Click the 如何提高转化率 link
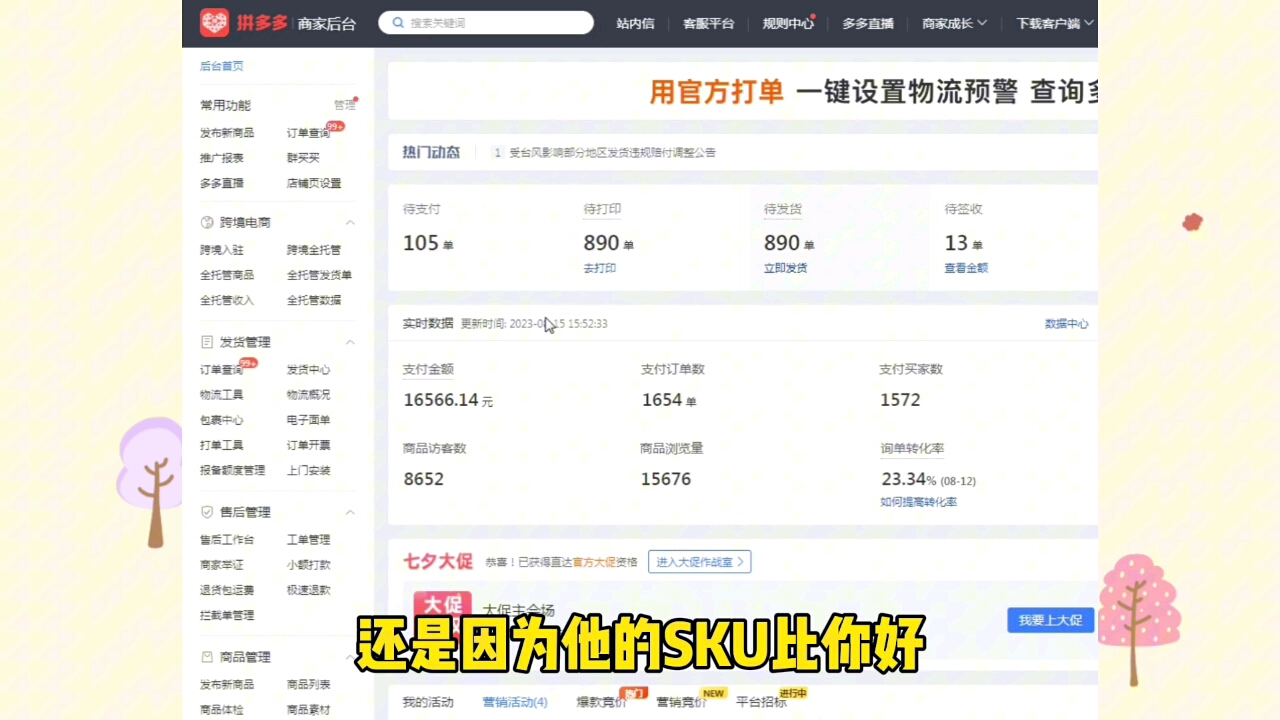The width and height of the screenshot is (1280, 720). [919, 502]
